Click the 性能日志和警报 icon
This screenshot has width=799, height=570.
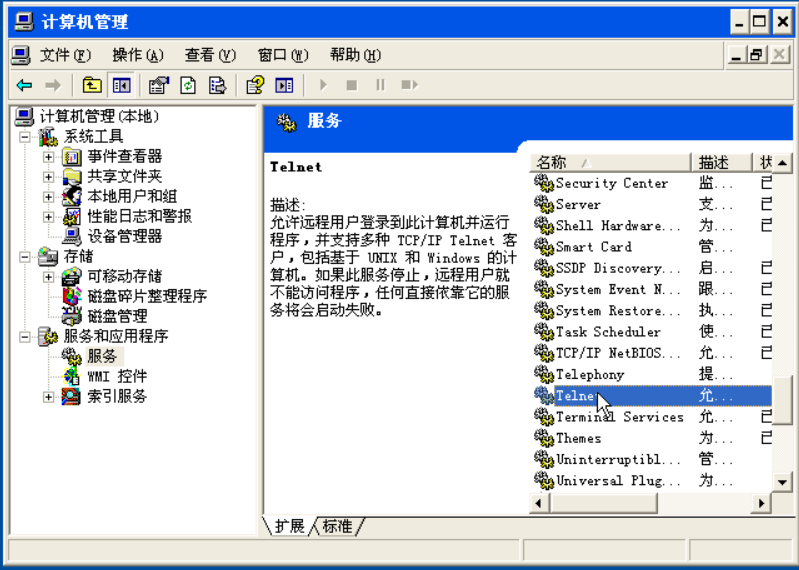point(72,216)
